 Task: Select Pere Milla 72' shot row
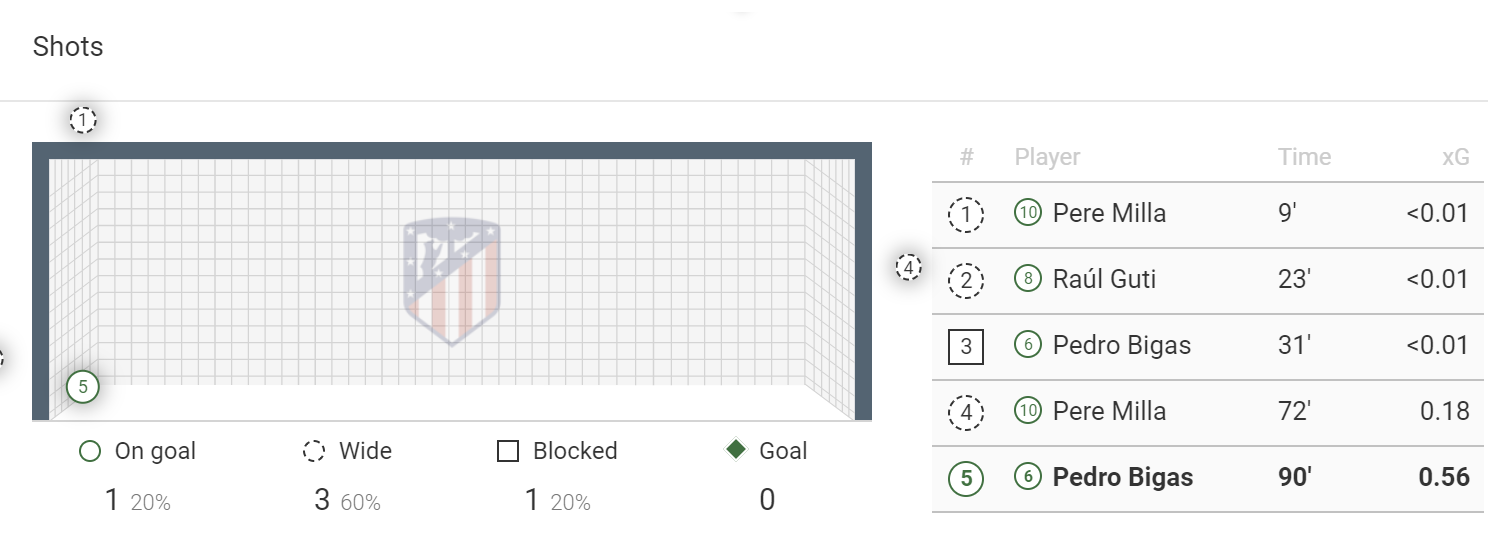(1207, 412)
